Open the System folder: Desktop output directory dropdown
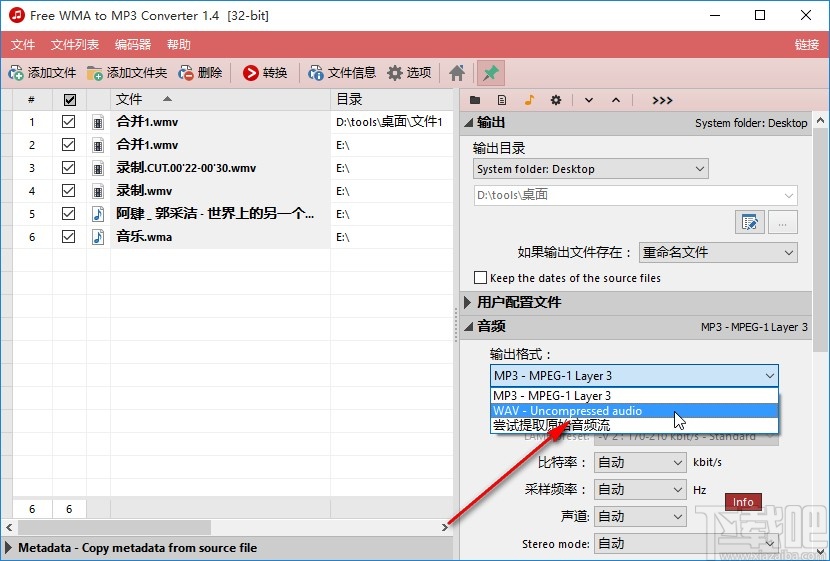 point(590,169)
